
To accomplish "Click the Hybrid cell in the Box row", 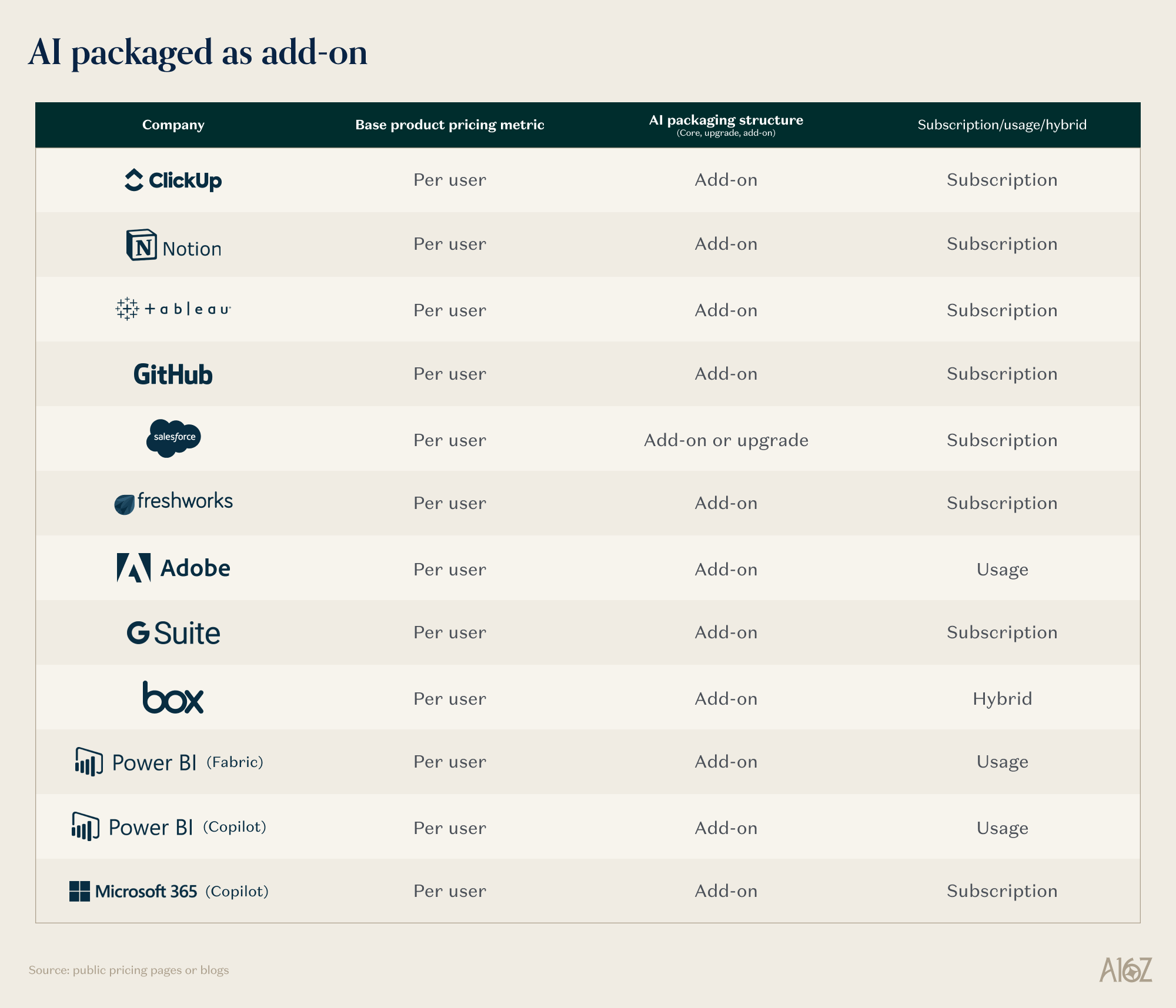I will [x=1002, y=698].
